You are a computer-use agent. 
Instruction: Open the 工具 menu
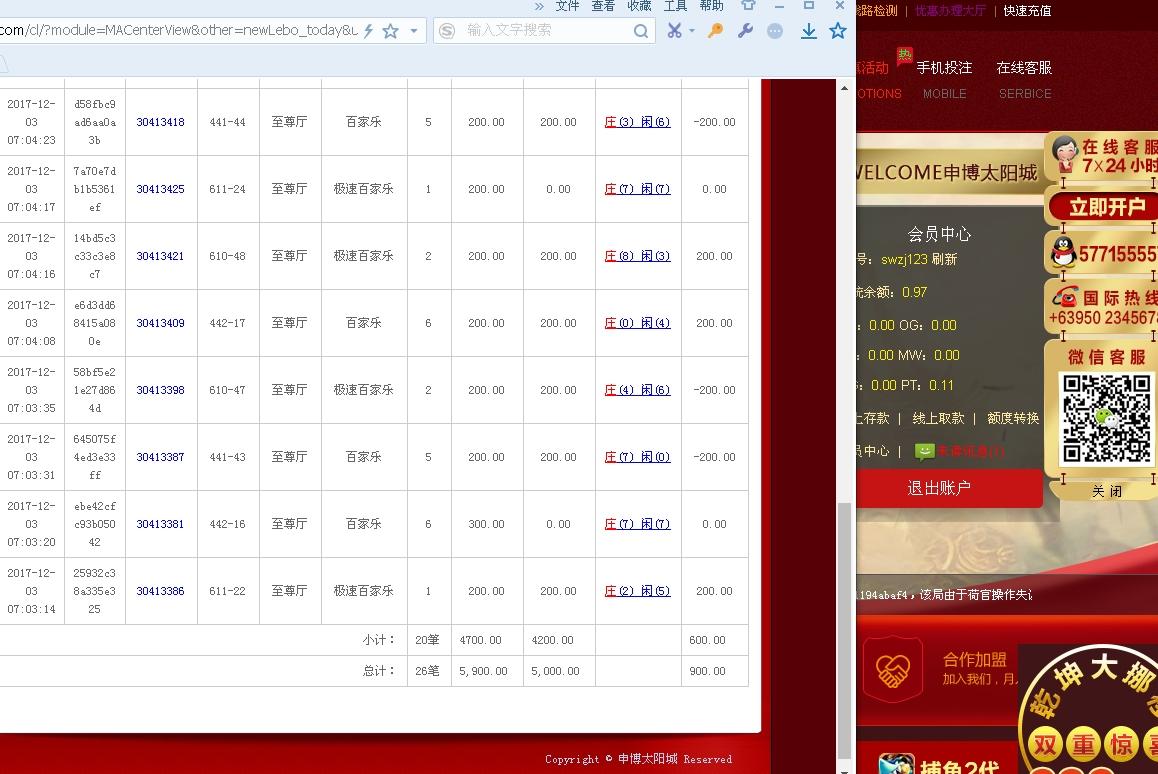(x=675, y=6)
